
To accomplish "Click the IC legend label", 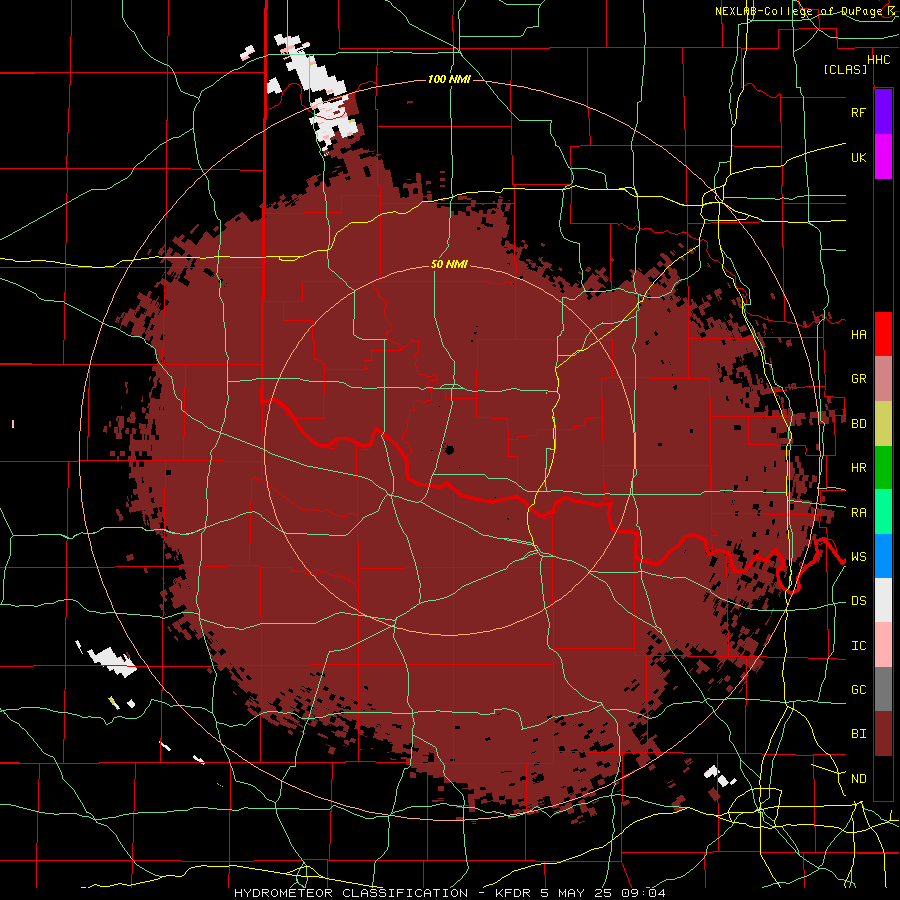I will point(858,646).
